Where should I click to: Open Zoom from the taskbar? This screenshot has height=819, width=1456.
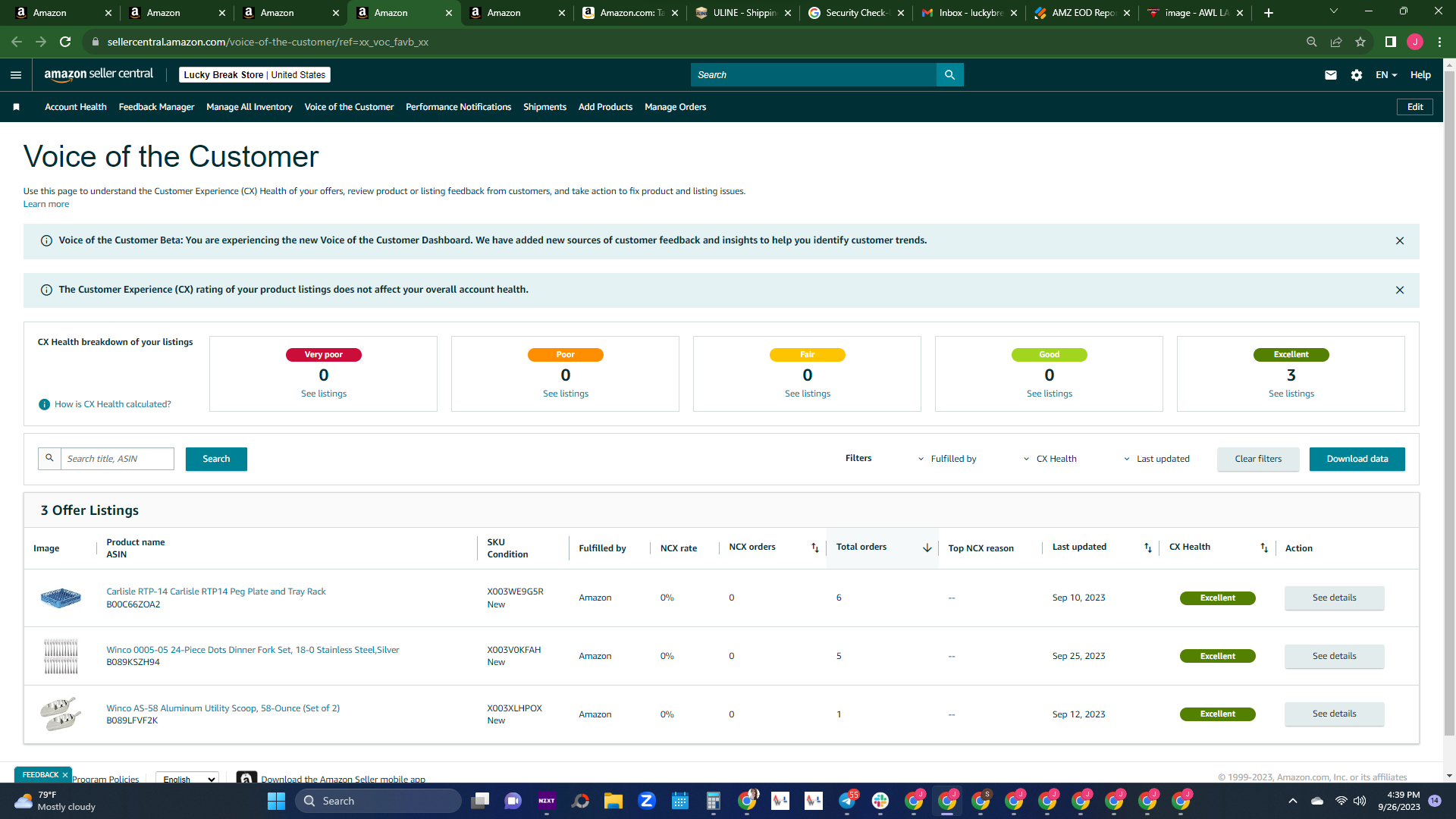pyautogui.click(x=647, y=801)
